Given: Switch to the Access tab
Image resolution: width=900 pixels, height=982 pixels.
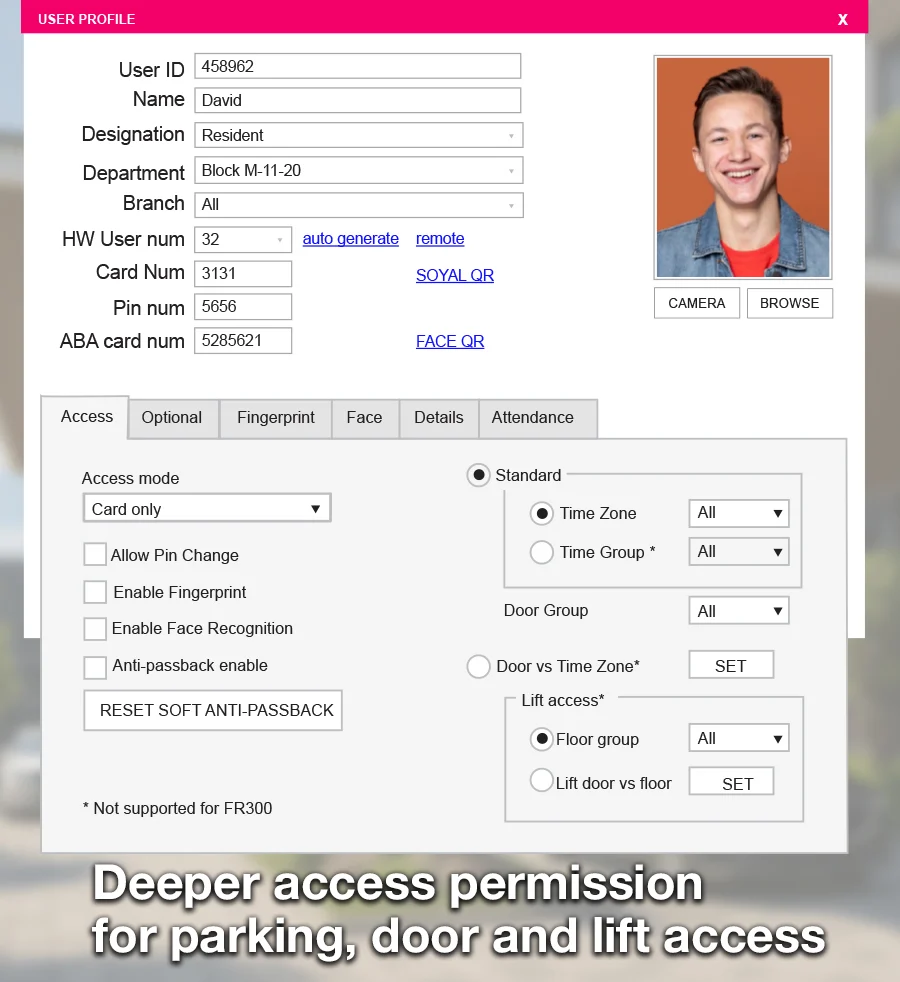Looking at the screenshot, I should 86,417.
